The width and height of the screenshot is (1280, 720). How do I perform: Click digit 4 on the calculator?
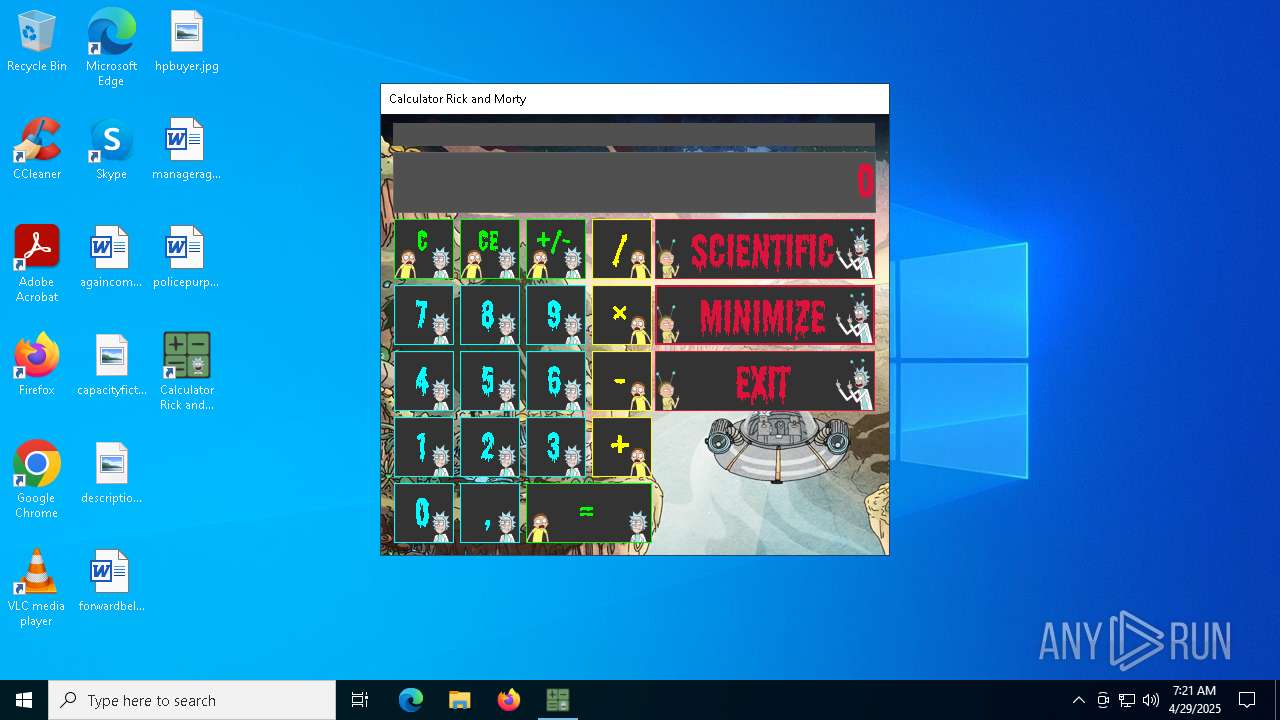(424, 381)
